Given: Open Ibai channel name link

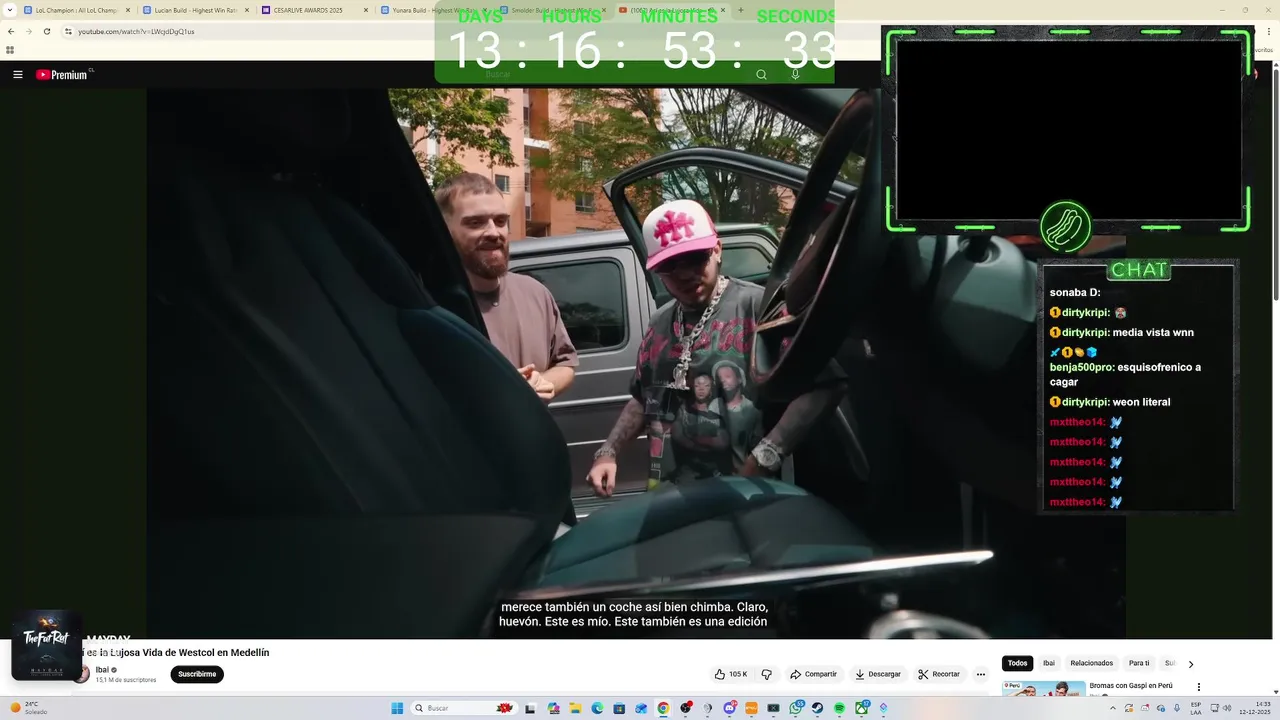Looking at the screenshot, I should coord(102,670).
